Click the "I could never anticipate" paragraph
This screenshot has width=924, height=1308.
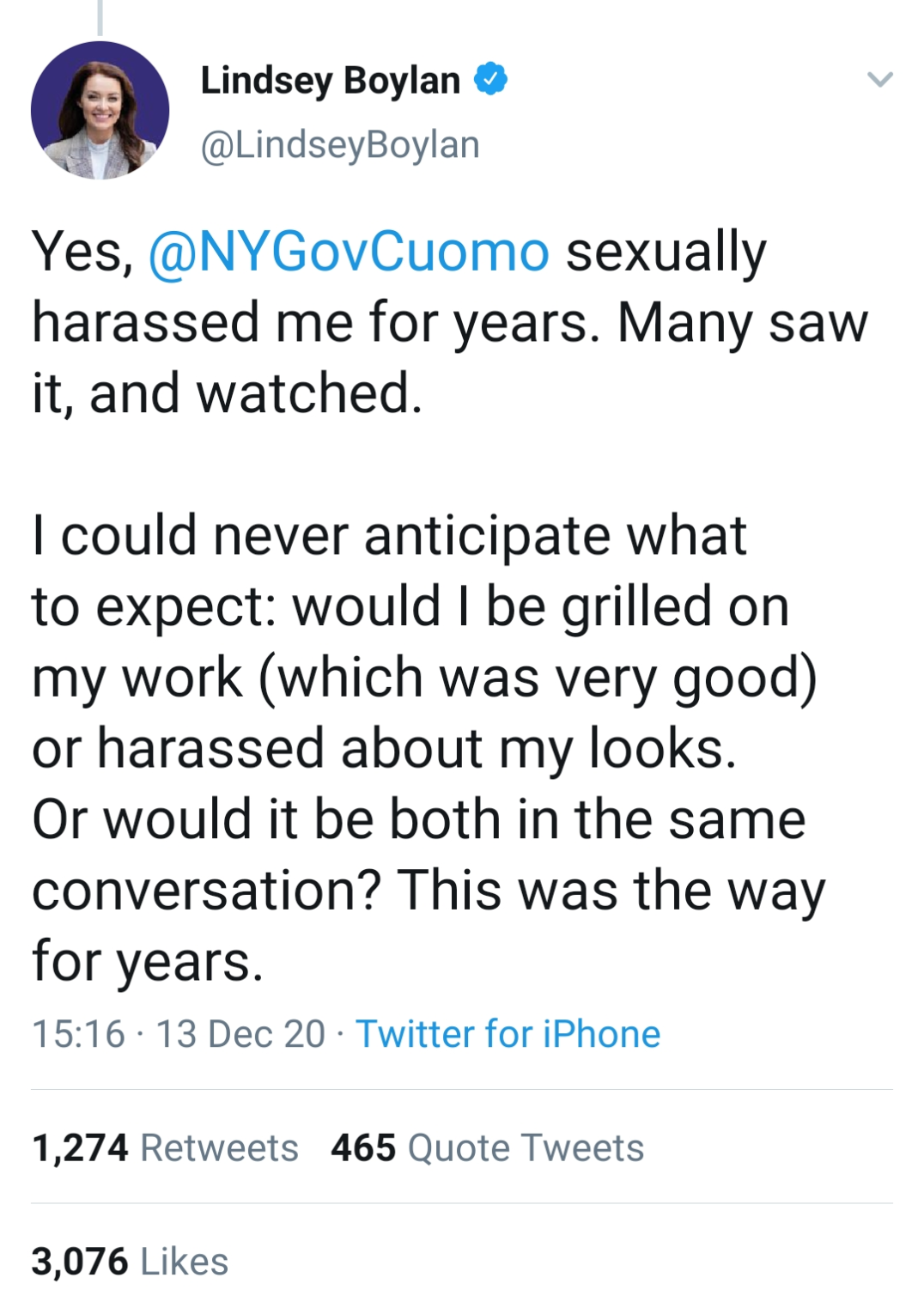[x=388, y=536]
